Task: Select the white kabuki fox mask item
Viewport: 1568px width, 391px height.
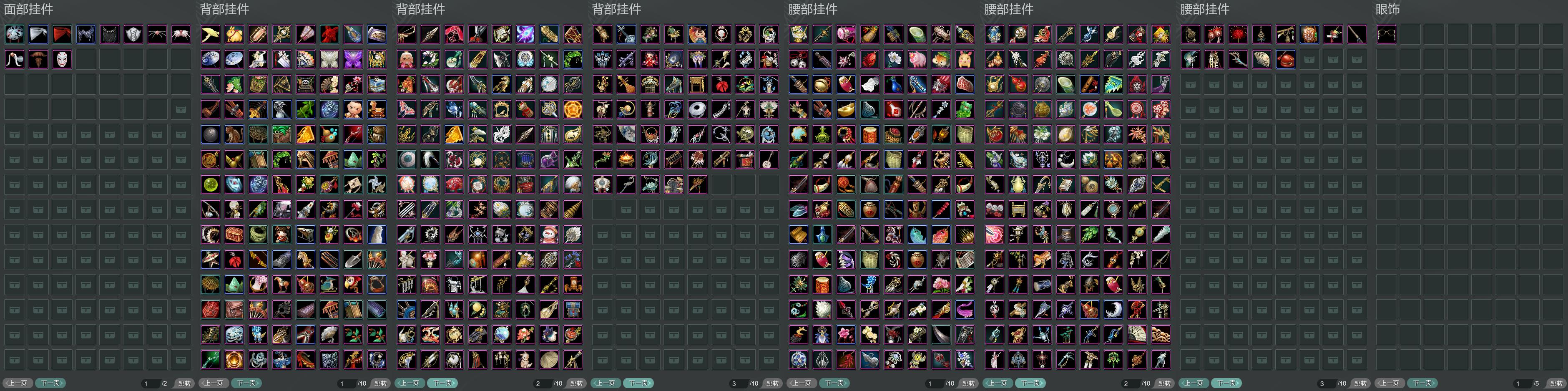Action: [62, 59]
